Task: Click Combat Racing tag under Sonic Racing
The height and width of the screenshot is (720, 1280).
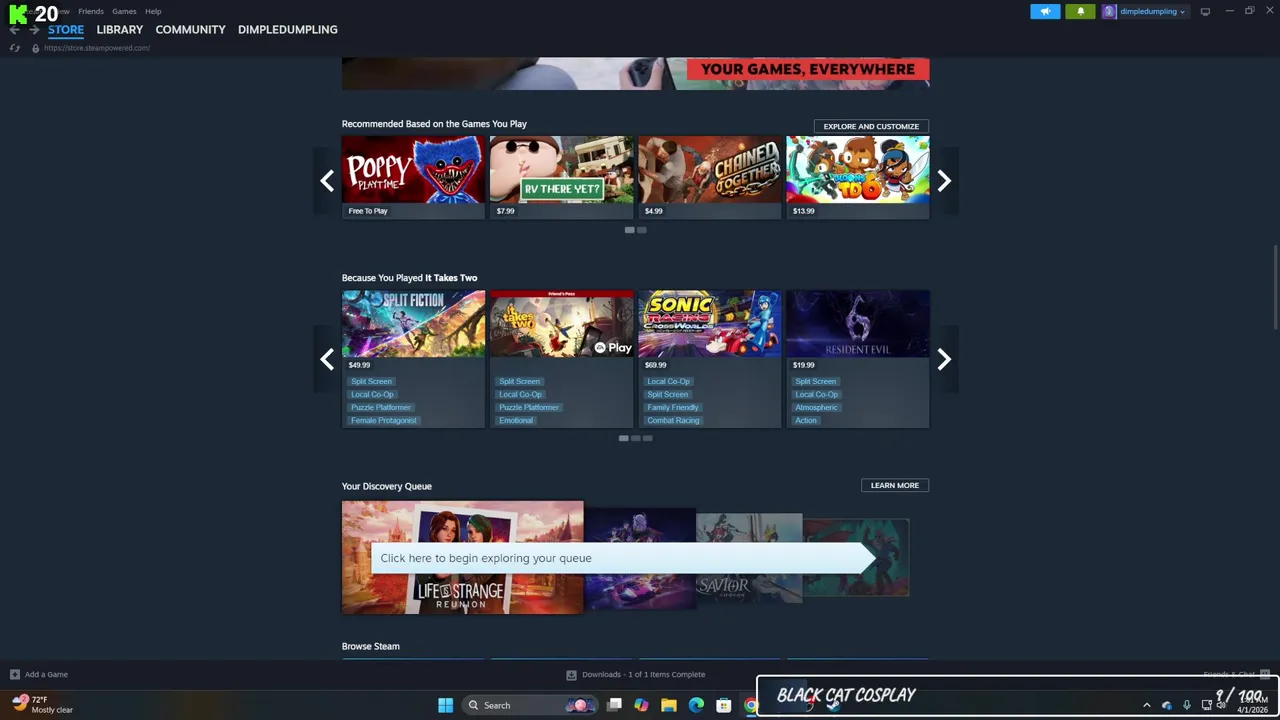Action: (673, 421)
